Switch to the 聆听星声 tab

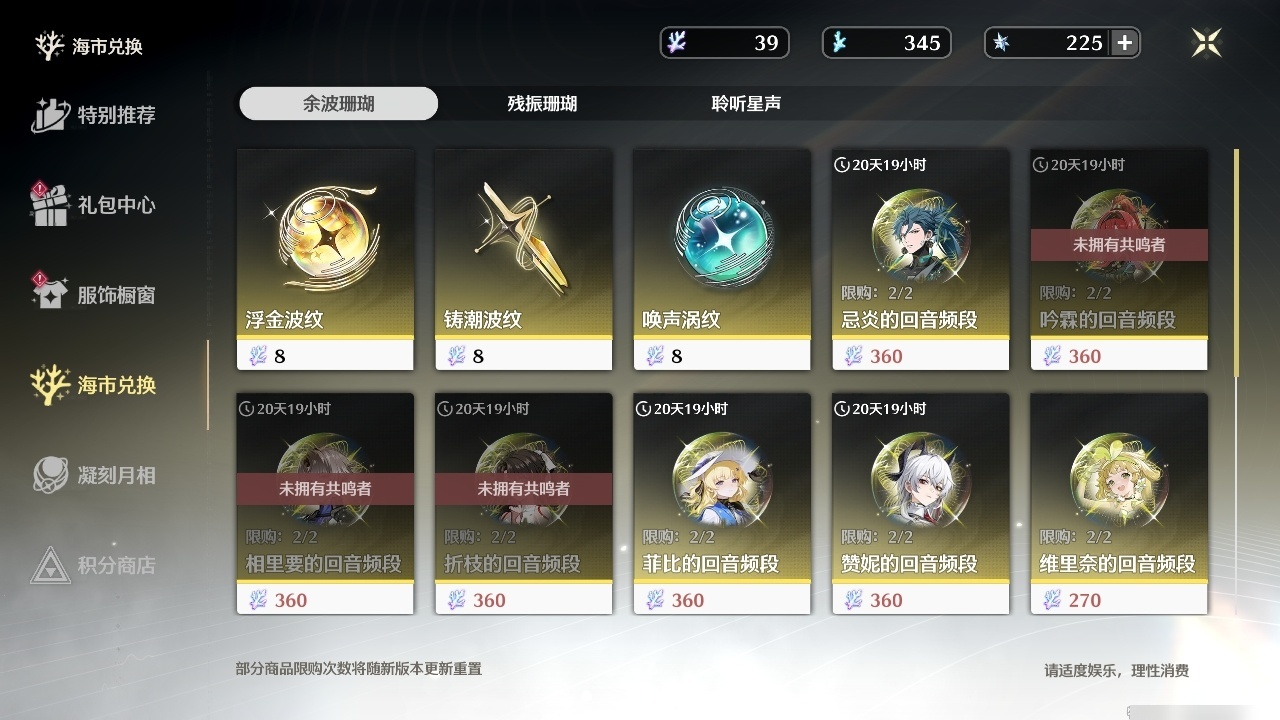(746, 104)
